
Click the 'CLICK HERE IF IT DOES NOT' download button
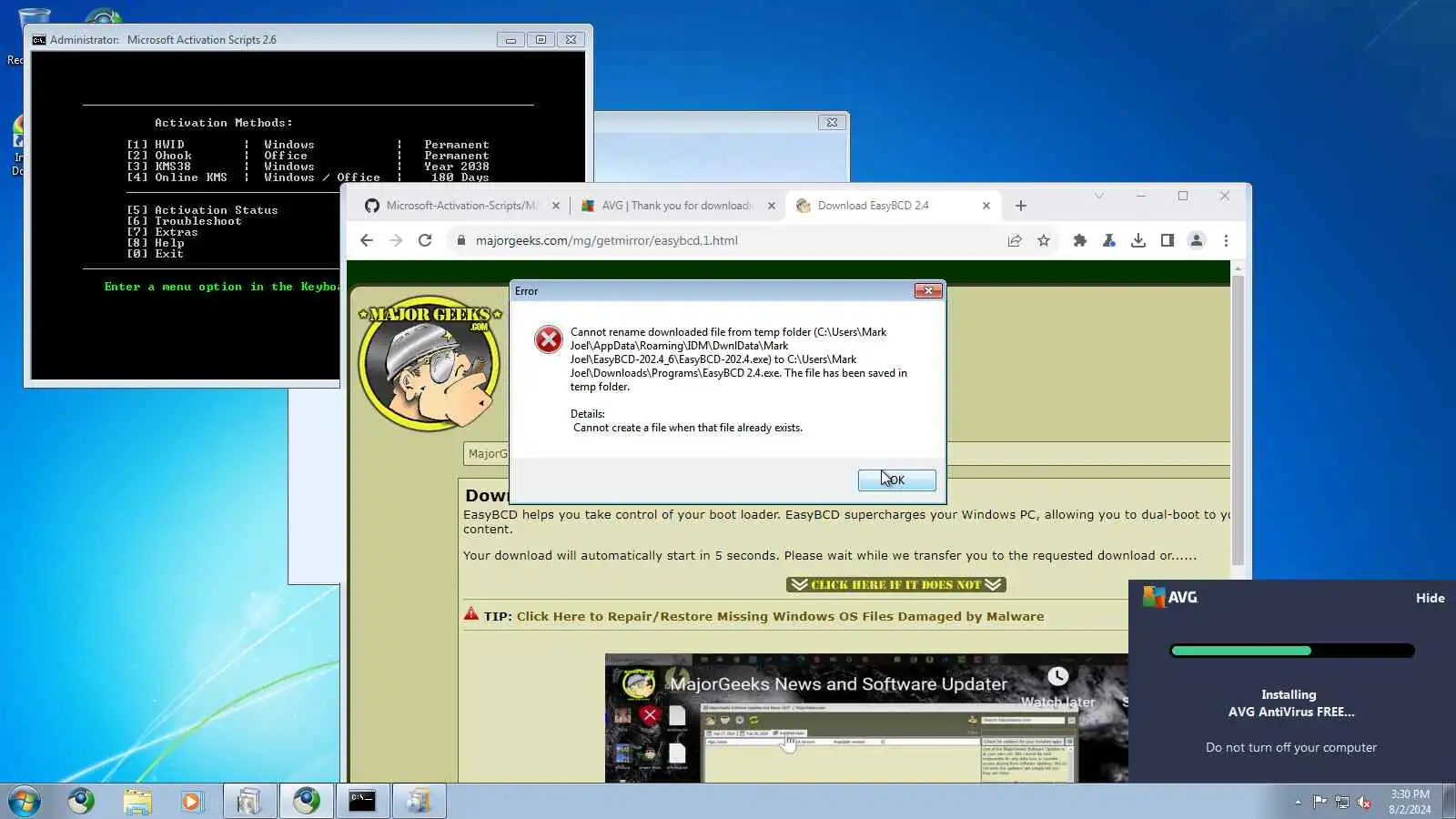pos(896,584)
